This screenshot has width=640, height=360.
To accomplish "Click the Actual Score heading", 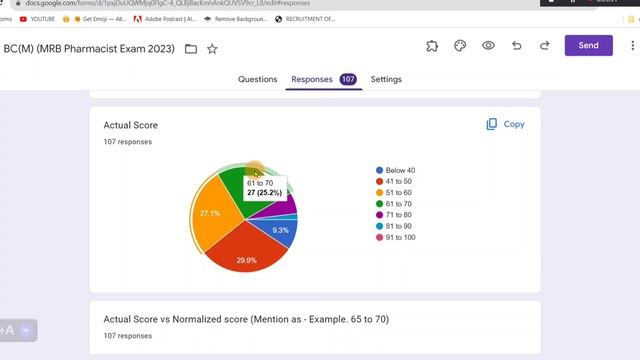I will (131, 125).
